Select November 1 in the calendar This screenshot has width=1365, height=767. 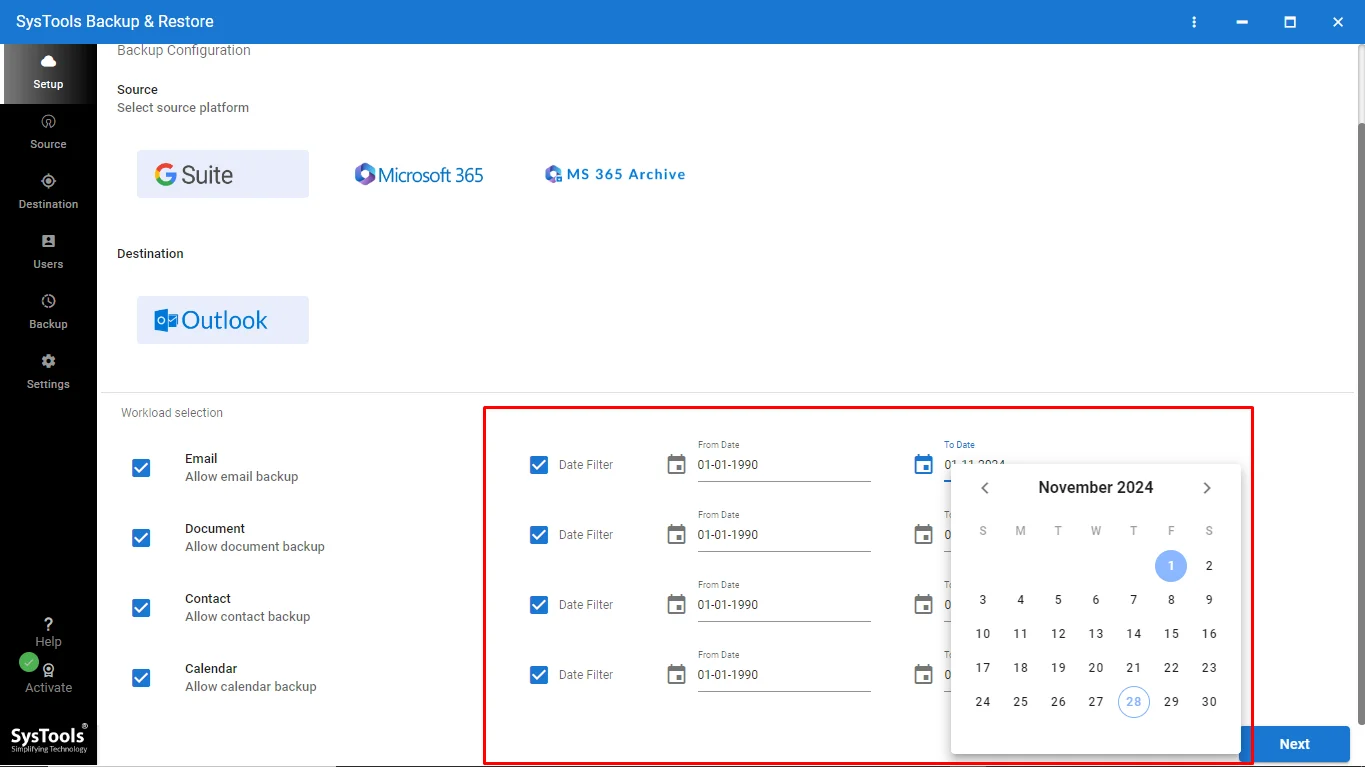click(1171, 566)
